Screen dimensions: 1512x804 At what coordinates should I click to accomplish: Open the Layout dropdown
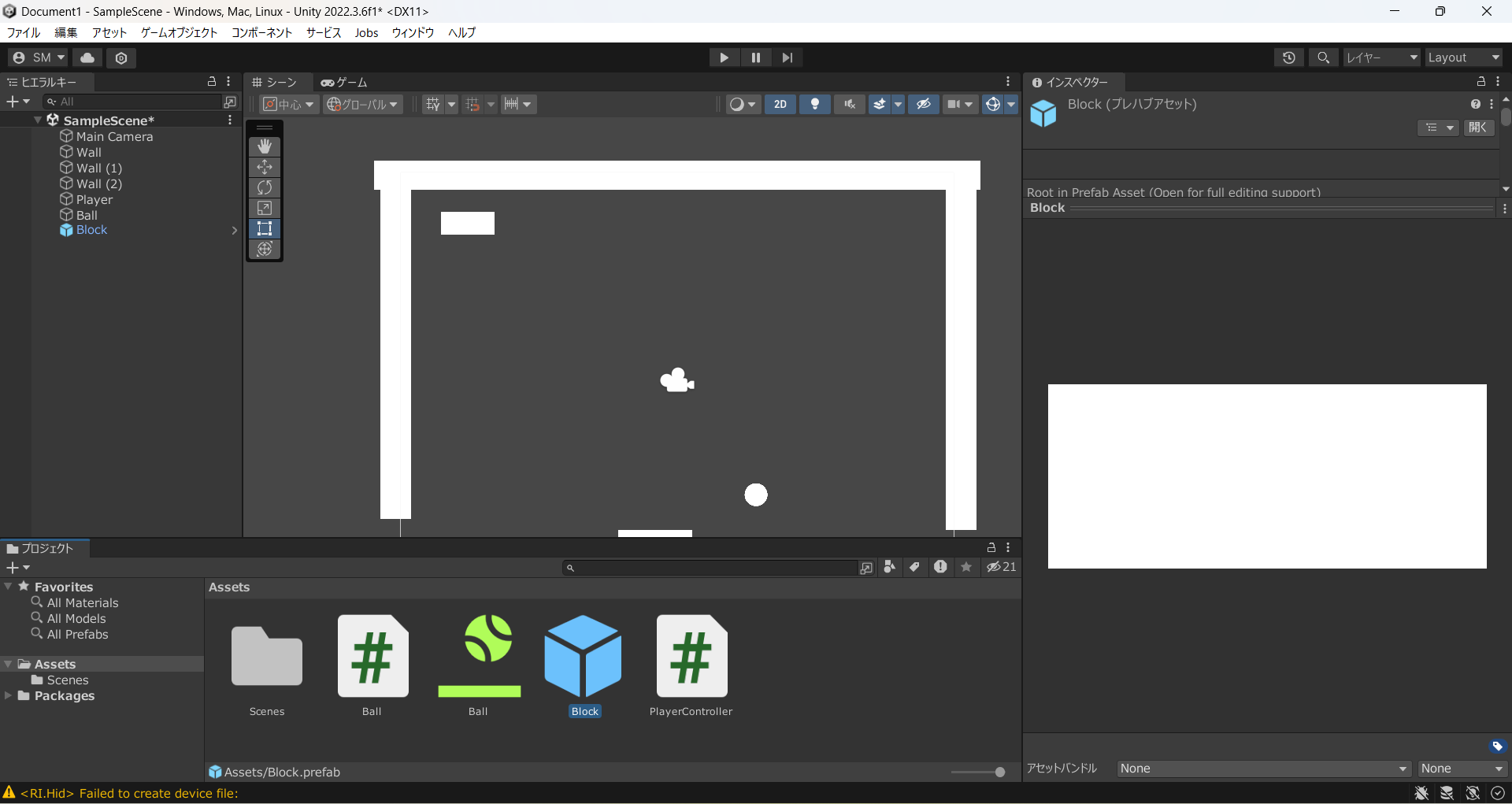[x=1463, y=57]
